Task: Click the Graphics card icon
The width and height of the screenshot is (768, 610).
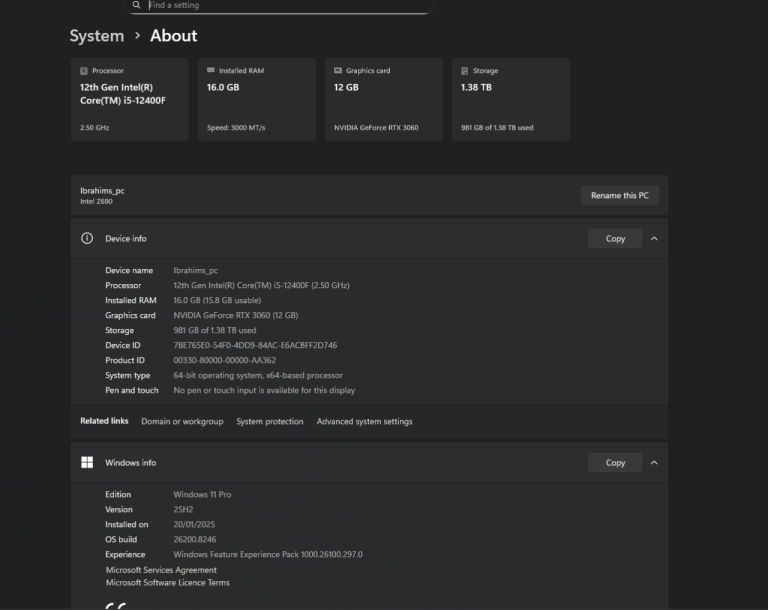Action: [x=338, y=71]
